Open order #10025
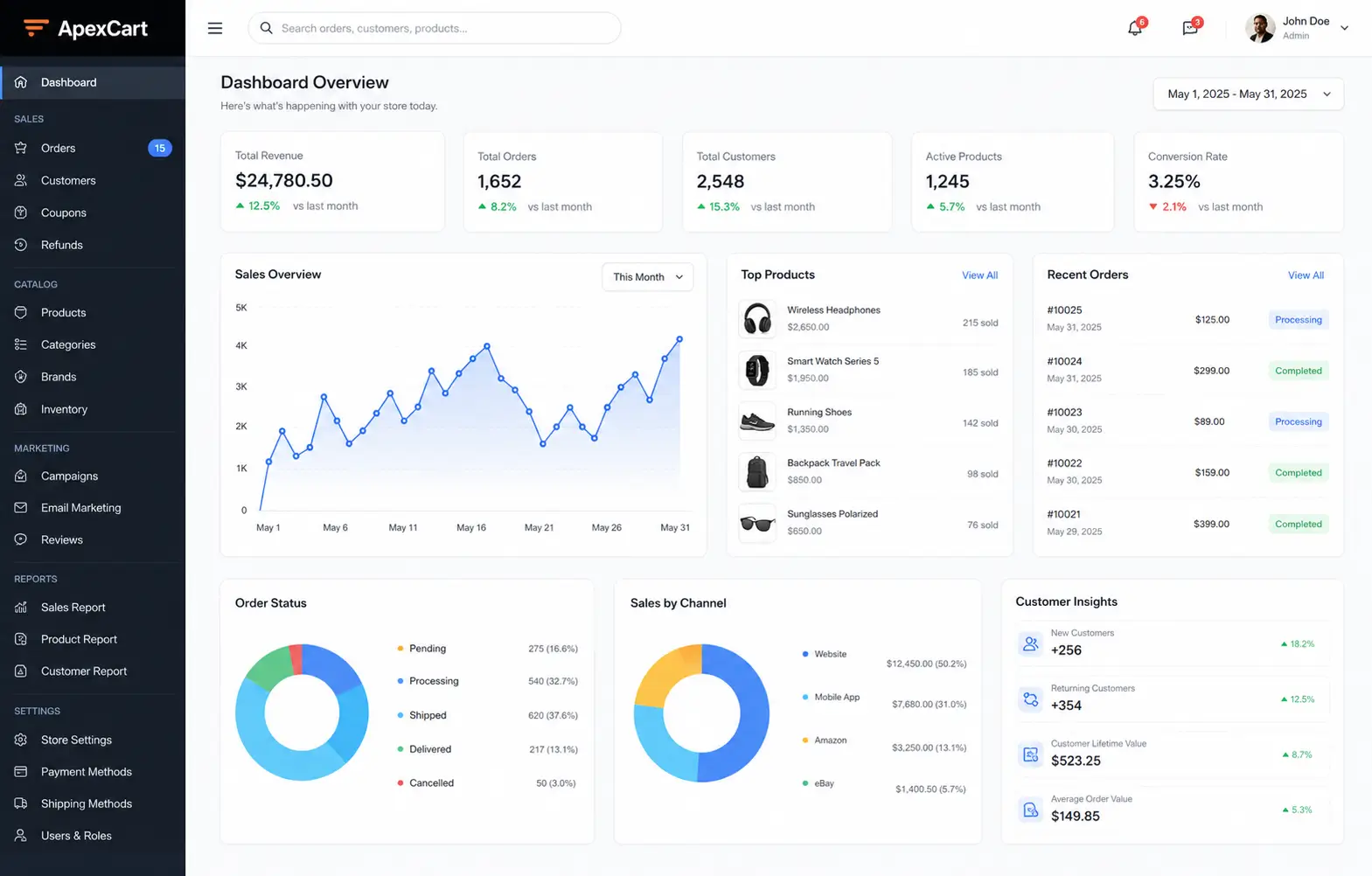The height and width of the screenshot is (876, 1372). 1064,310
